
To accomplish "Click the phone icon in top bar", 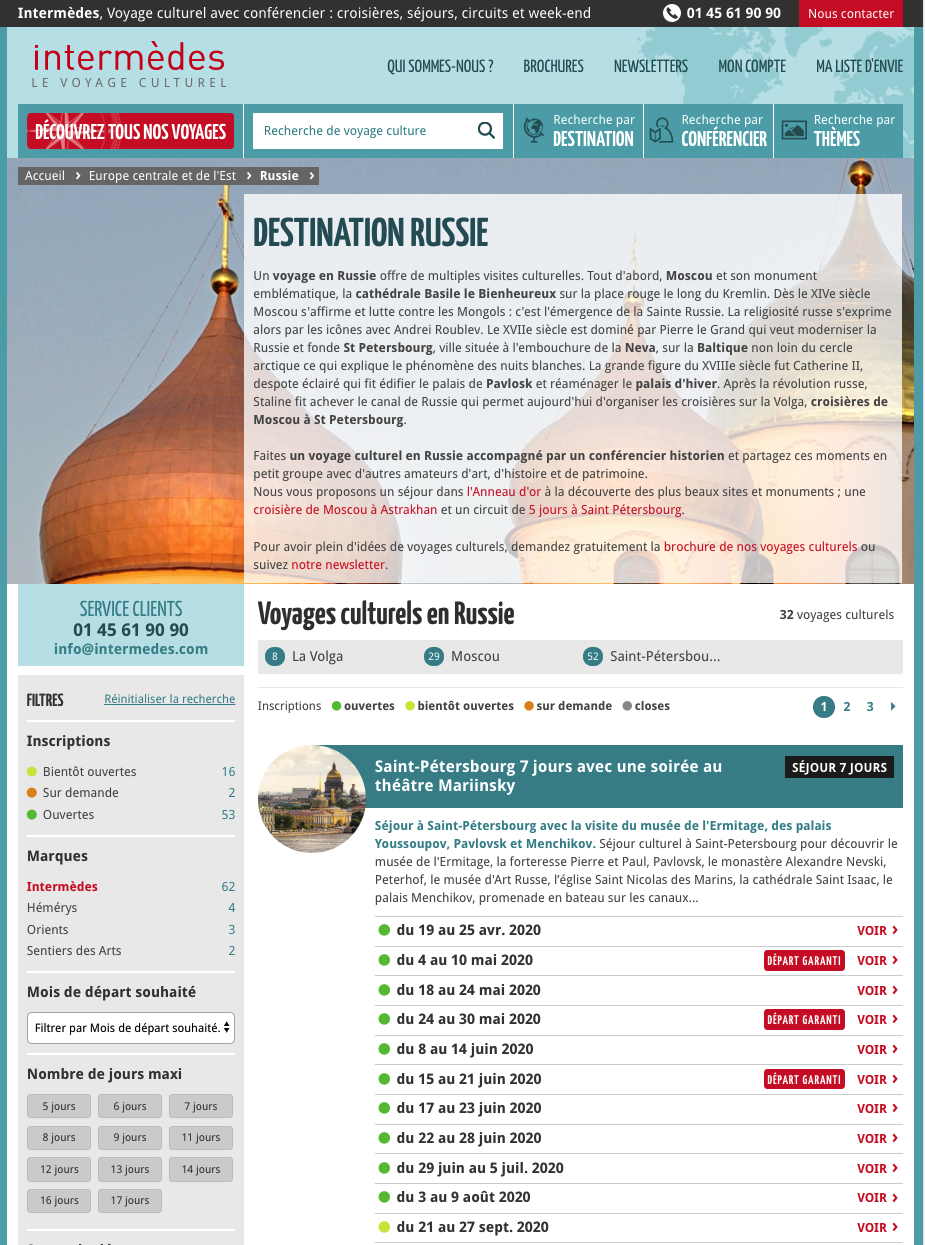I will (672, 13).
